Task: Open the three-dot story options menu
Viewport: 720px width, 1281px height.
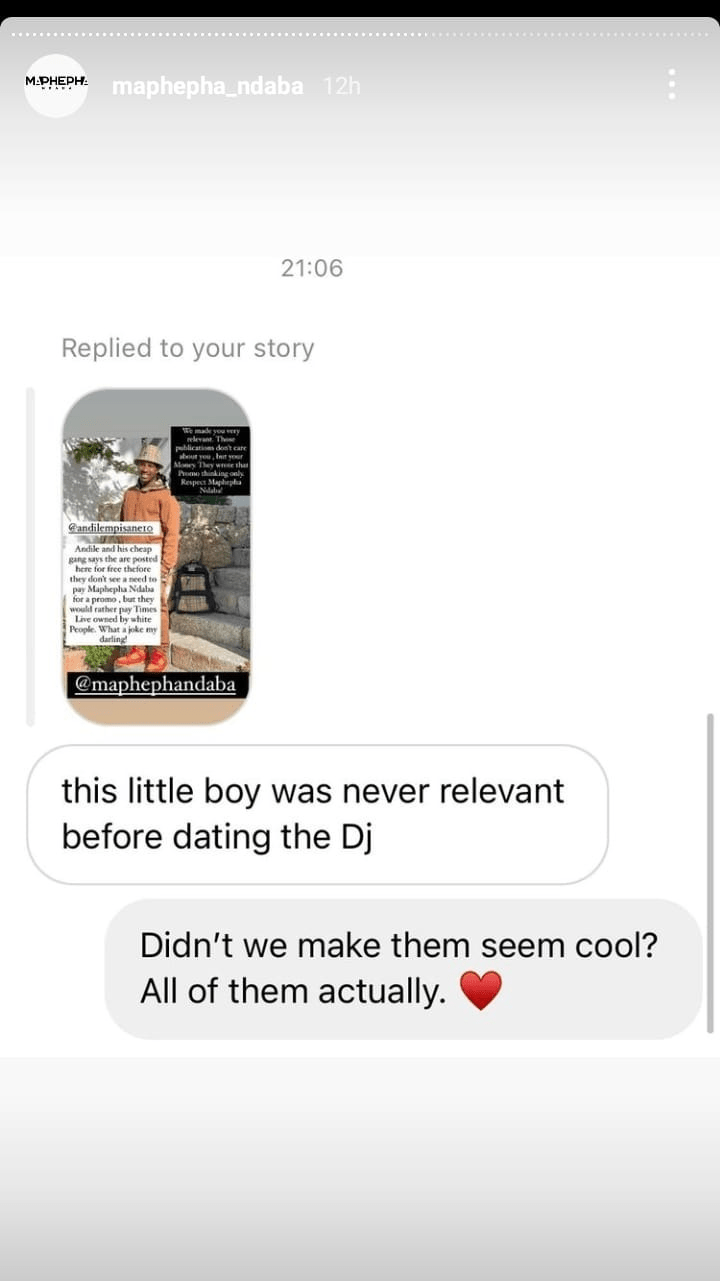Action: tap(671, 84)
